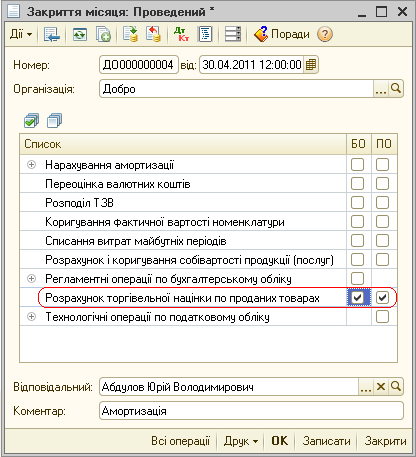The image size is (416, 457).
Task: Click the post document toolbar icon
Action: (130, 34)
